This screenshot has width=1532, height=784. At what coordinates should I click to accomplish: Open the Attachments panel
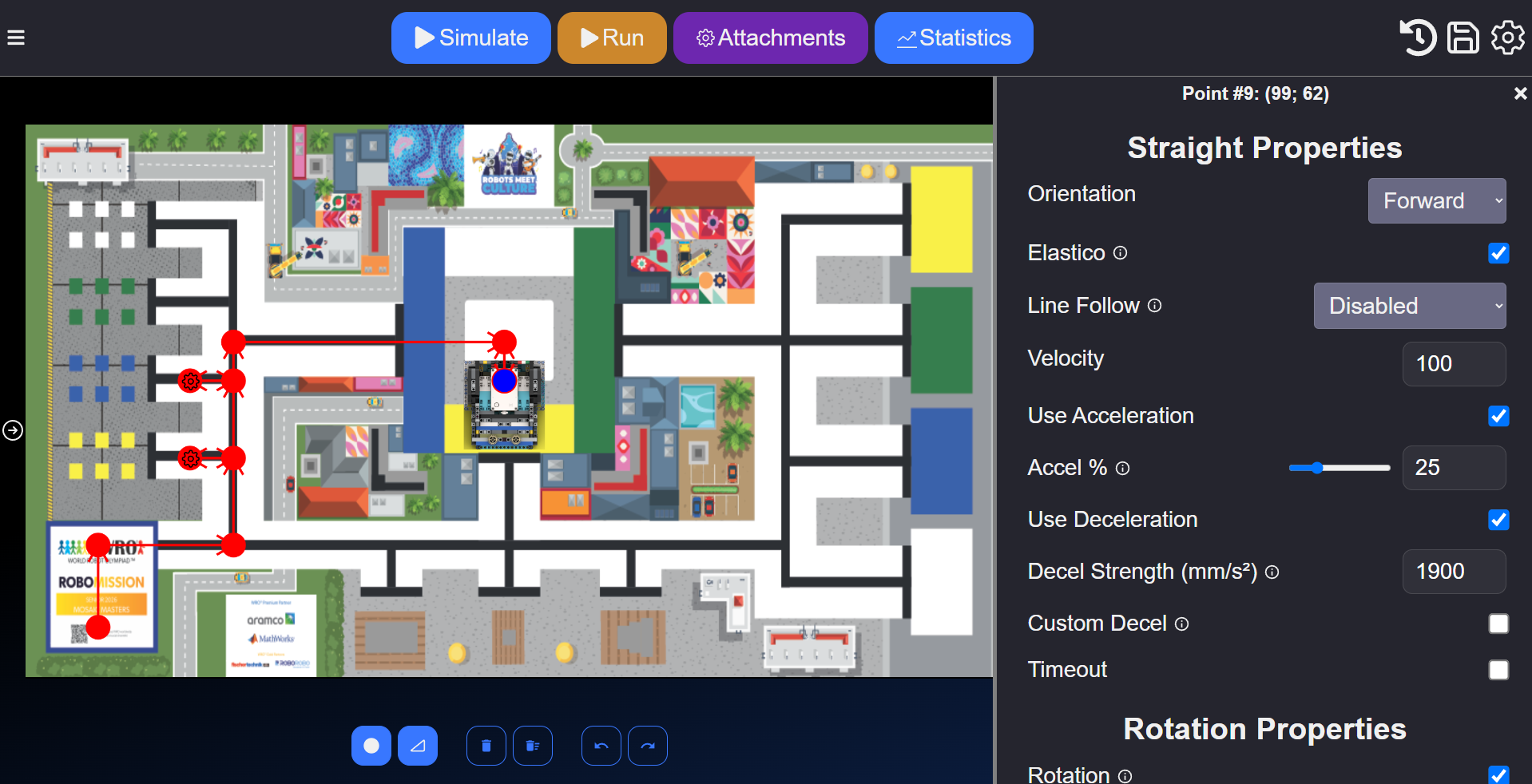(771, 38)
